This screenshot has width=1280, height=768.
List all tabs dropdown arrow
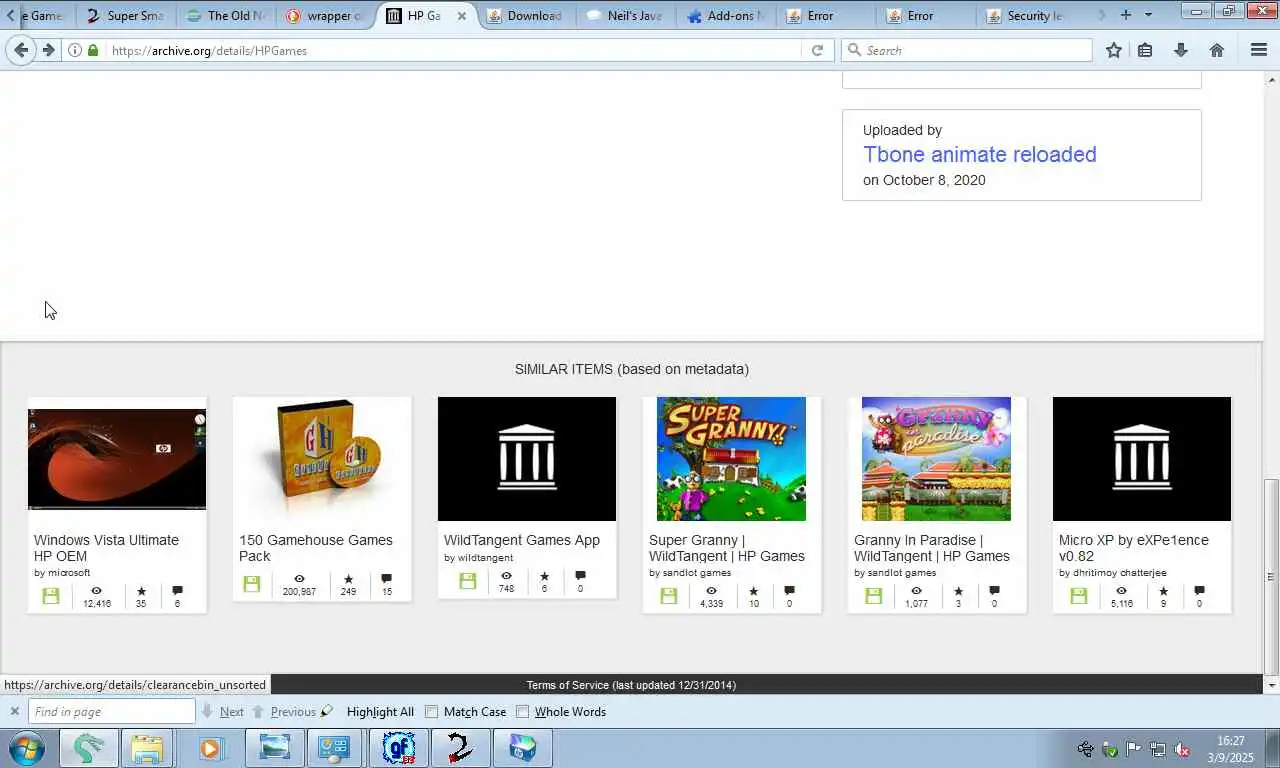pos(1148,15)
